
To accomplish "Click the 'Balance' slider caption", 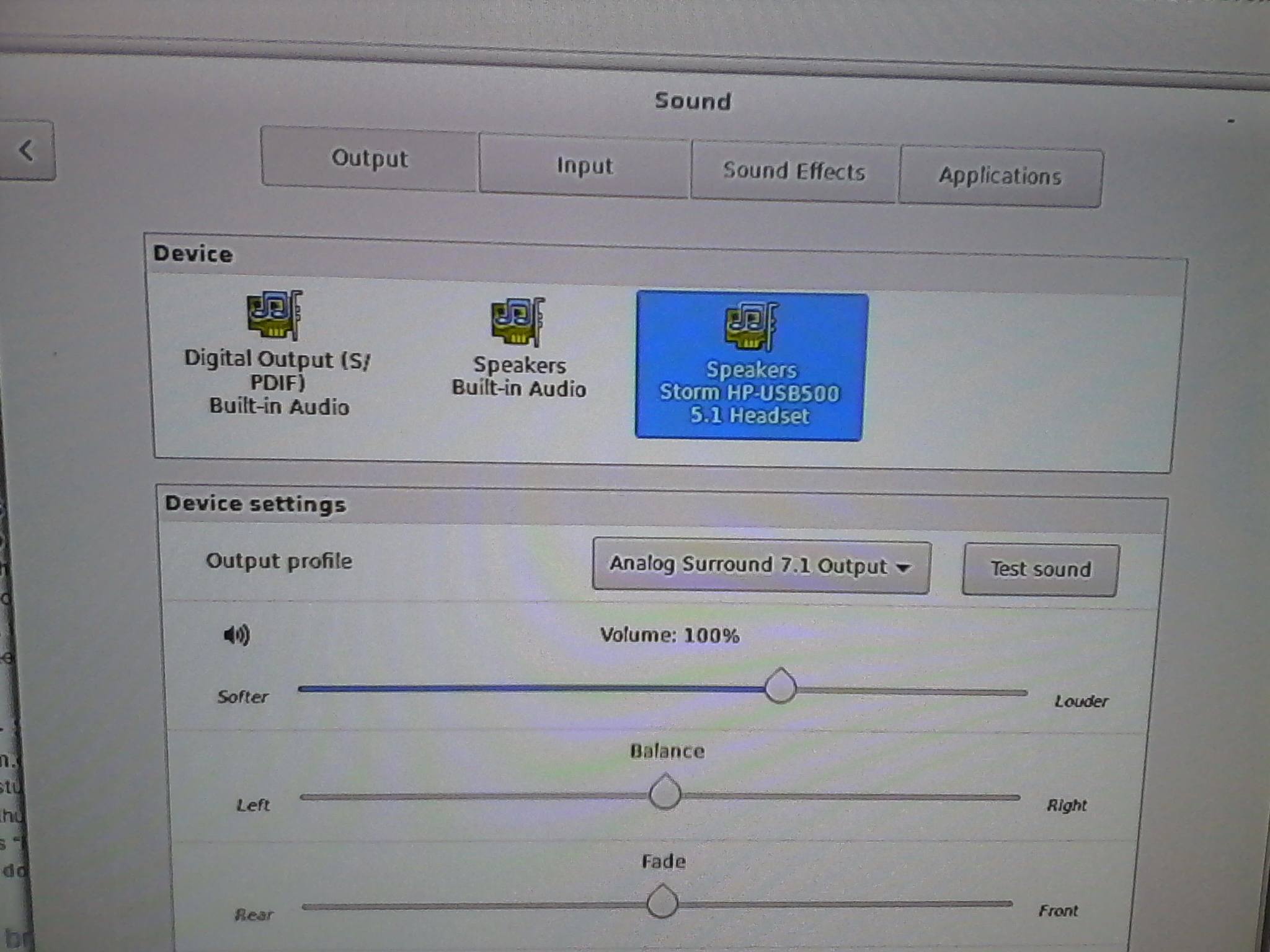I will (x=667, y=751).
